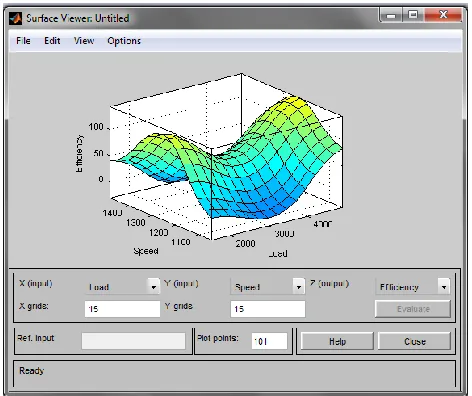Viewport: 472px width, 396px height.
Task: Click the MATLAB logo icon in title bar
Action: [x=15, y=18]
